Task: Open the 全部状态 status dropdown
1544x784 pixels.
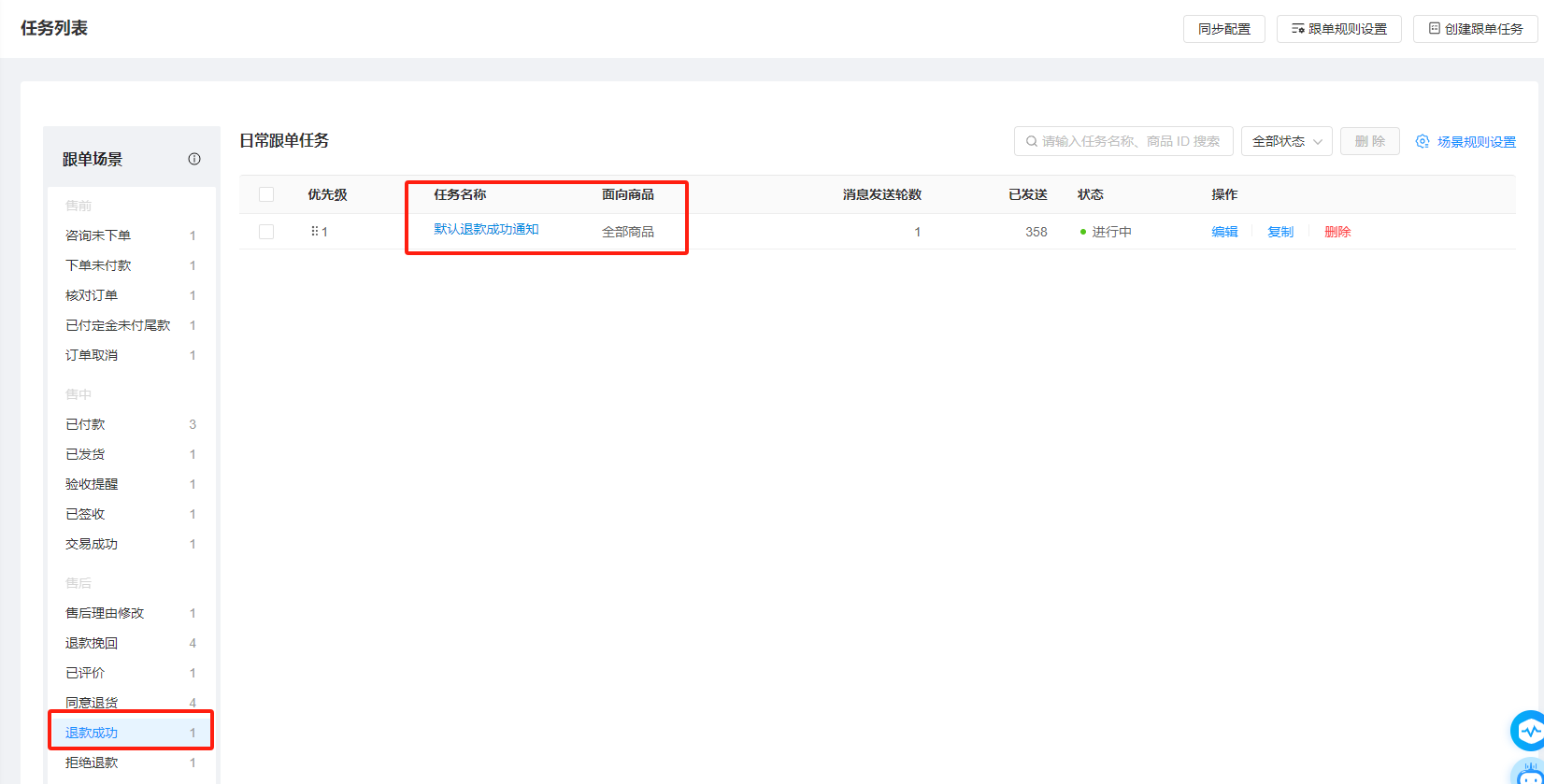Action: tap(1287, 141)
